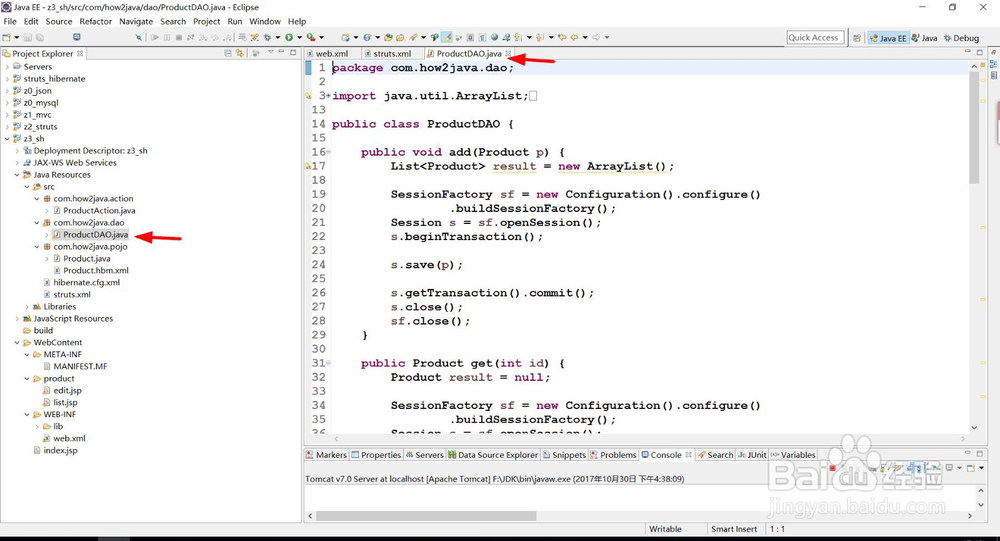This screenshot has height=541, width=1000.
Task: Open the Project menu
Action: 207,21
